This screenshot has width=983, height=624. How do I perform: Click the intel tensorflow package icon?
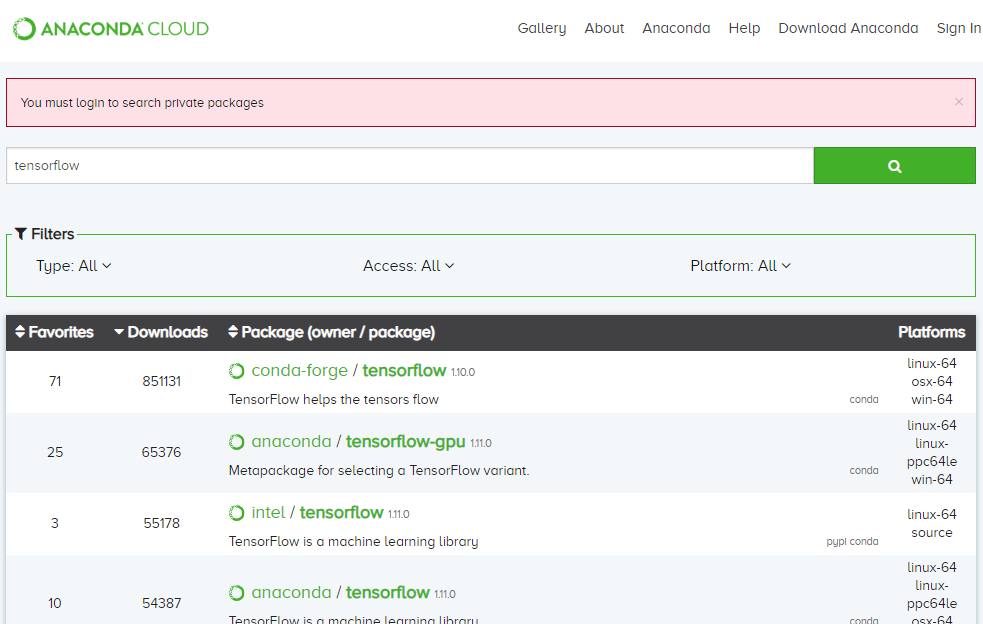(x=236, y=513)
